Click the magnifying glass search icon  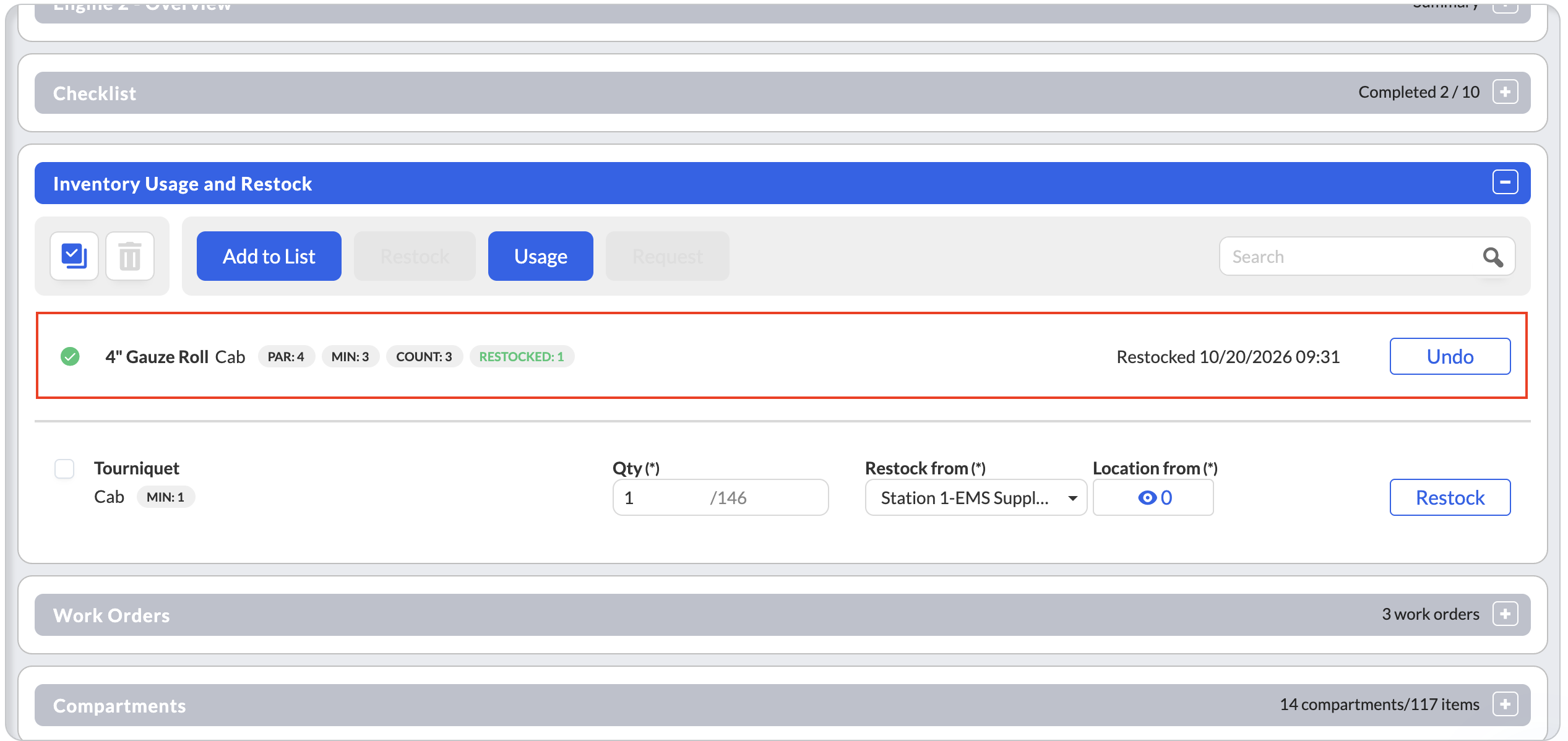pyautogui.click(x=1493, y=257)
